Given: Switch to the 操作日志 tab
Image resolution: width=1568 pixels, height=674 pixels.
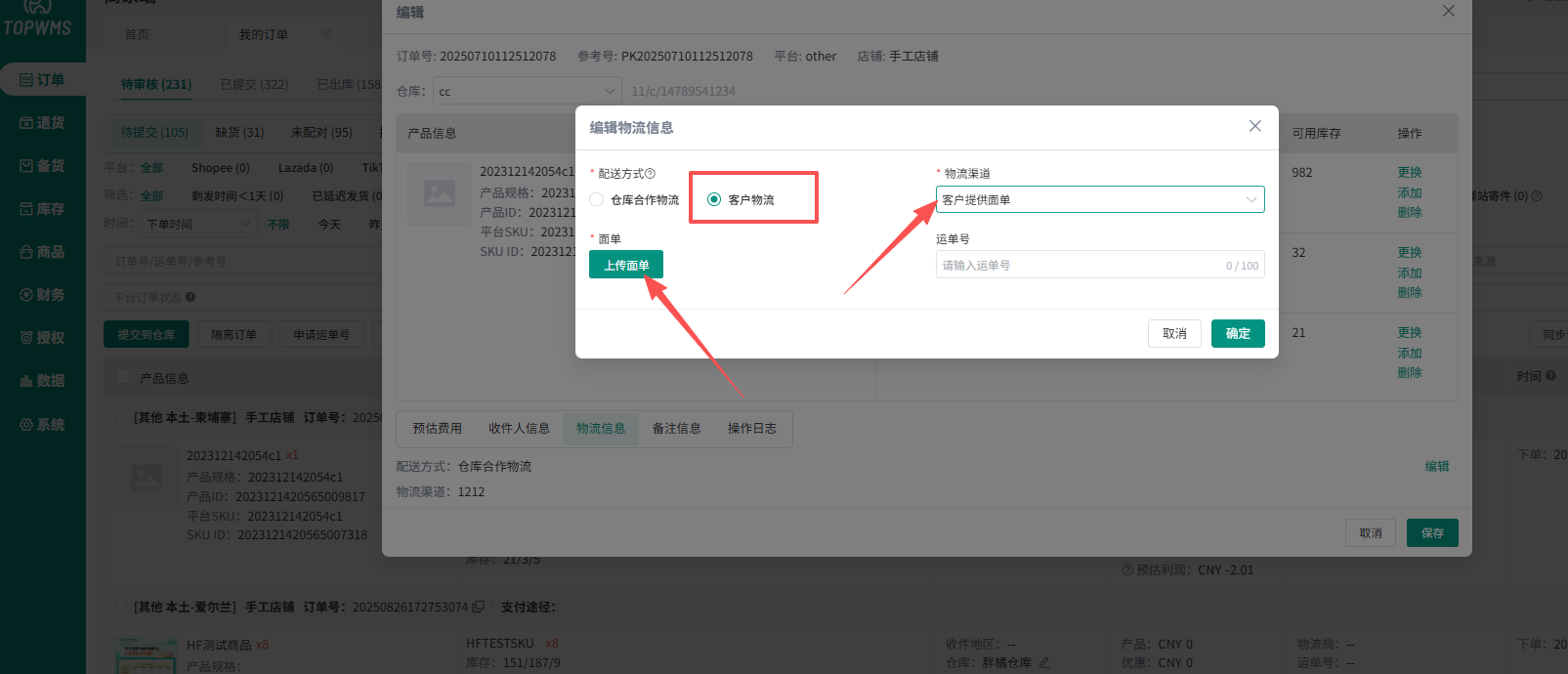Looking at the screenshot, I should tap(752, 428).
